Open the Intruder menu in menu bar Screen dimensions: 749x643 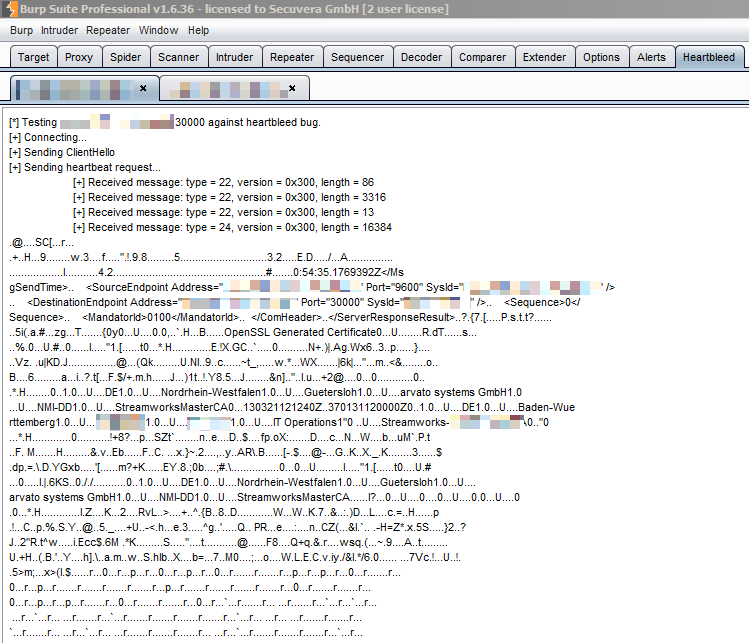(x=59, y=31)
